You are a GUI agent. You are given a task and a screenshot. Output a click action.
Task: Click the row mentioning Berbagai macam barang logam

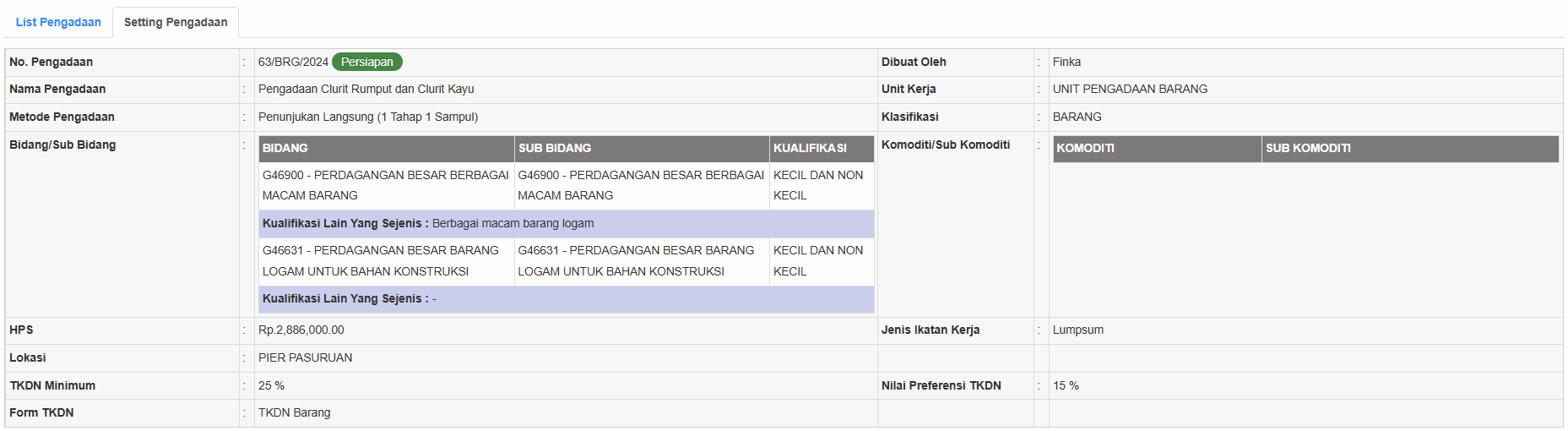tap(513, 223)
